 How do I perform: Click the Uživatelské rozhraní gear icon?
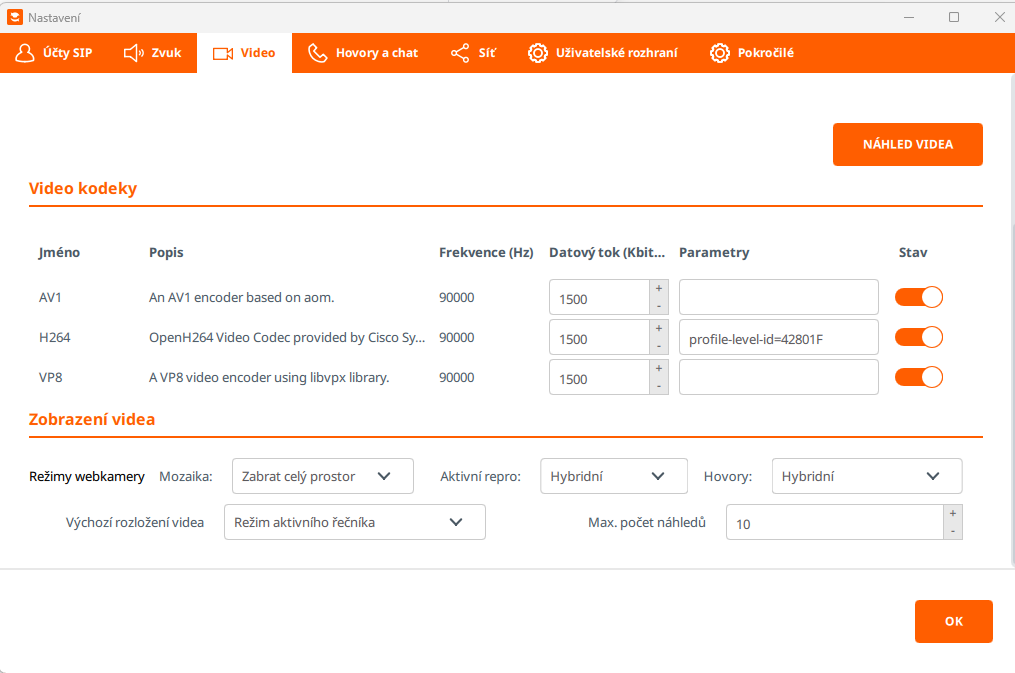(x=538, y=53)
